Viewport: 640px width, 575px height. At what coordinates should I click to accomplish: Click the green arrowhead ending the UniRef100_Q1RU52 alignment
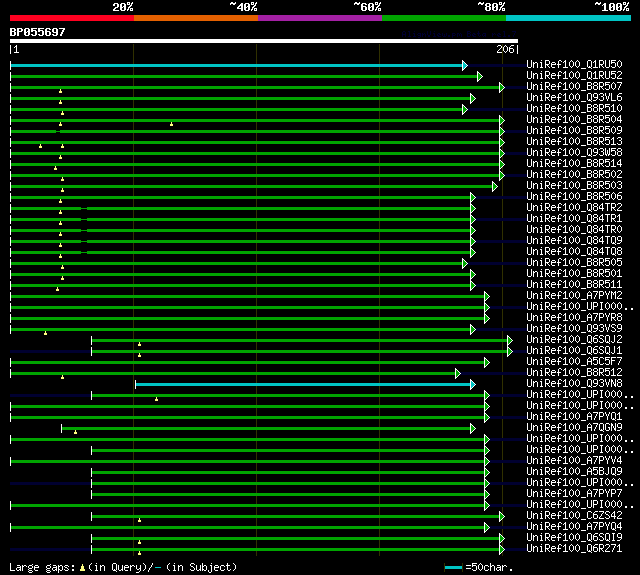point(480,76)
